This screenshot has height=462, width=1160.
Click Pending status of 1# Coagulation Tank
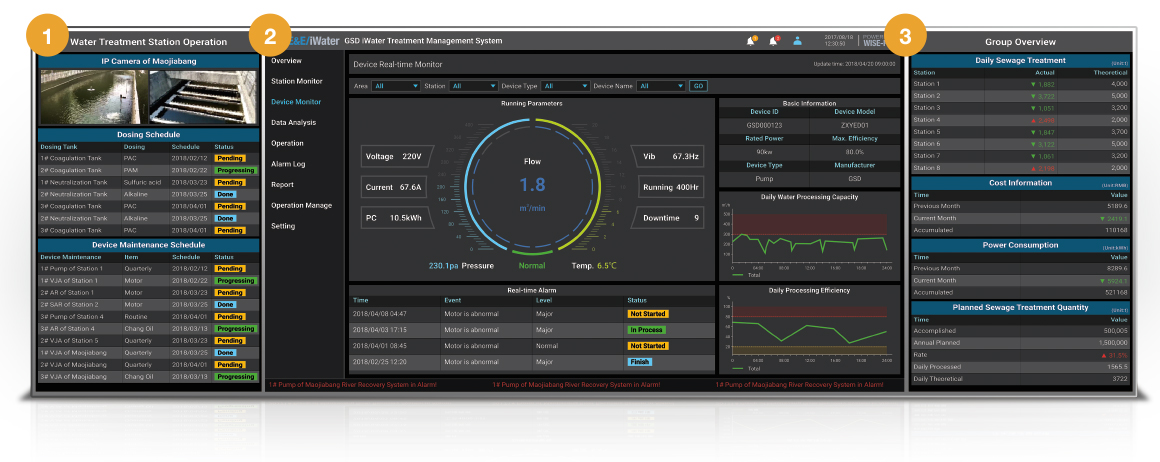229,158
